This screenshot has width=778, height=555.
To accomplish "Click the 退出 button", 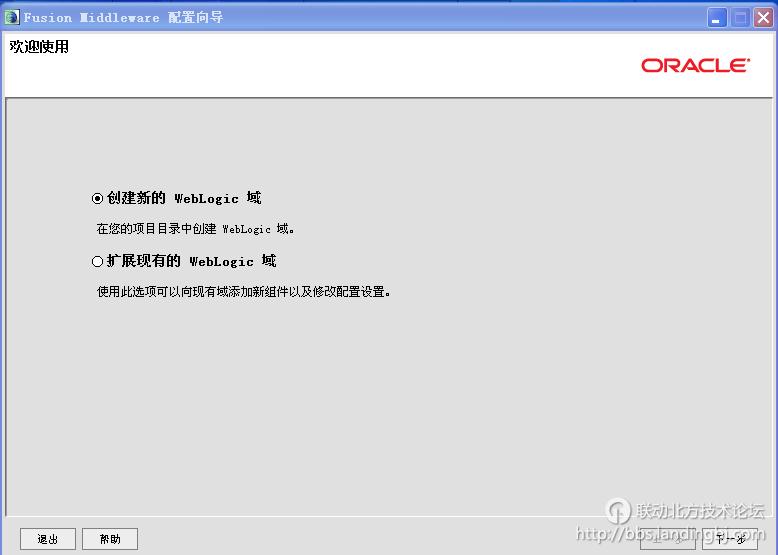I will point(48,539).
